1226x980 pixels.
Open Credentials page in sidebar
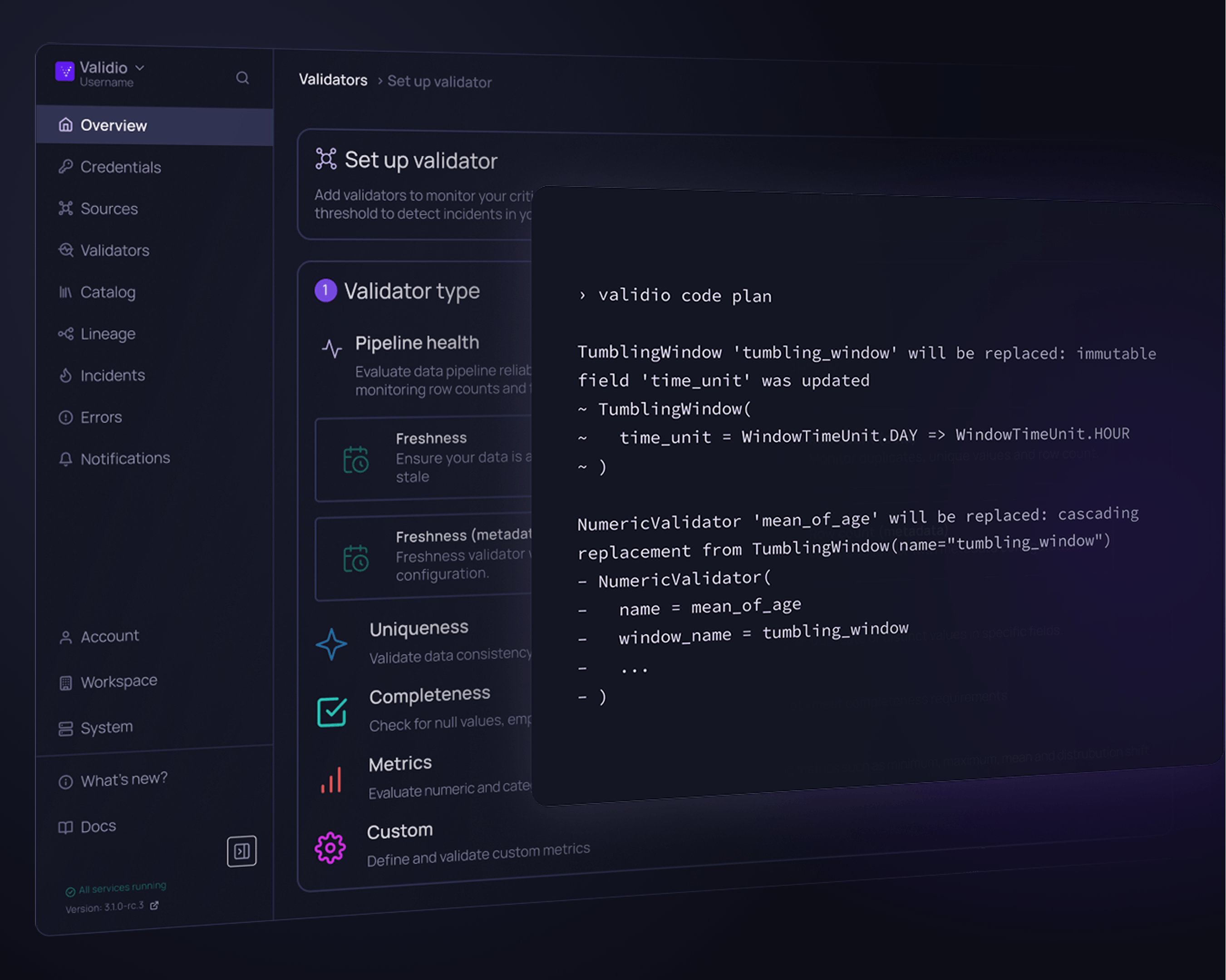coord(120,167)
